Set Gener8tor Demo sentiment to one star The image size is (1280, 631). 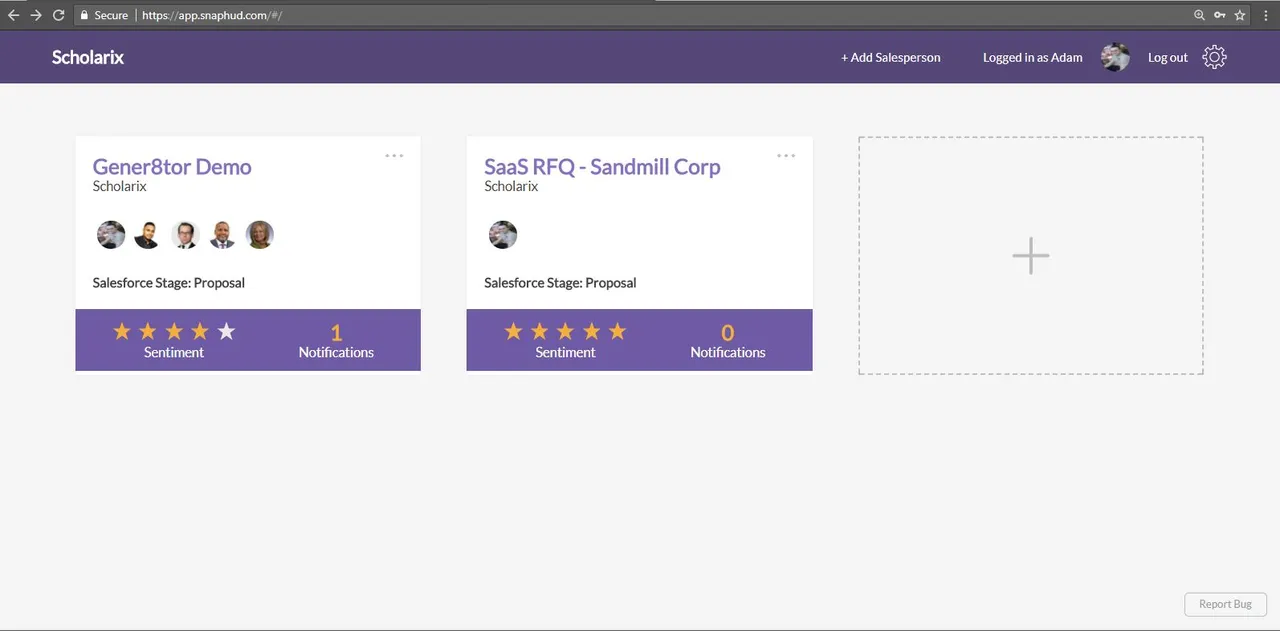[x=122, y=331]
